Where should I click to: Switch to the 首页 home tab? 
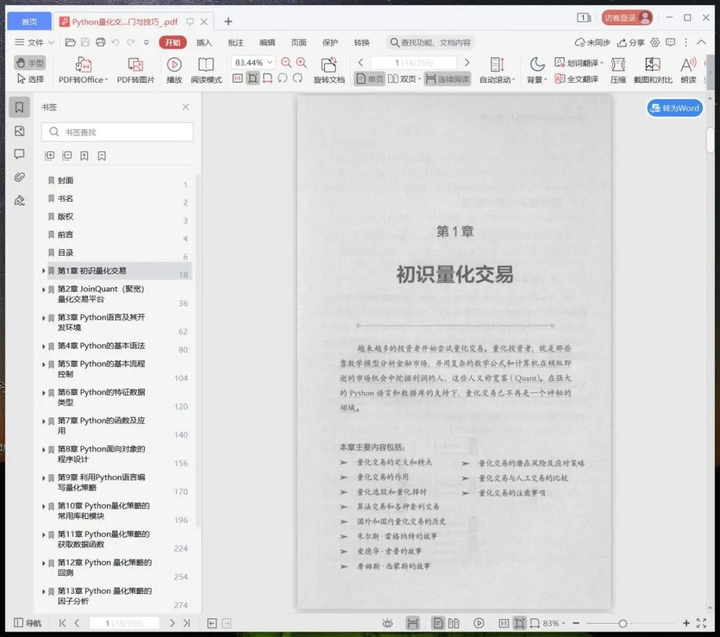[x=29, y=22]
